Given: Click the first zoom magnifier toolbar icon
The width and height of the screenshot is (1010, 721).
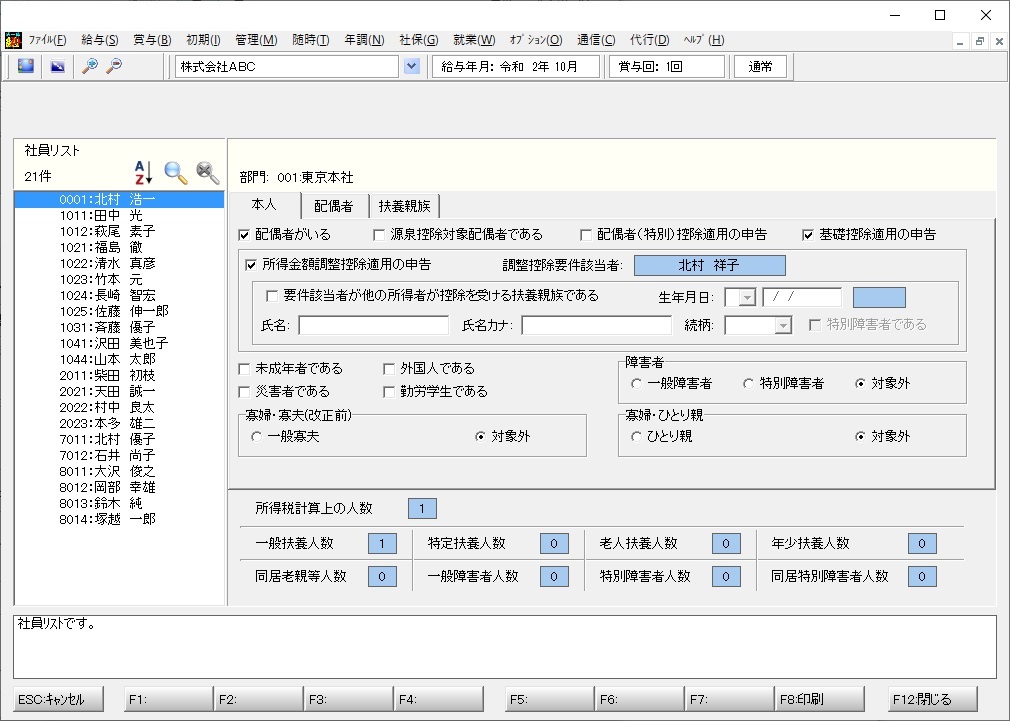Looking at the screenshot, I should (90, 66).
